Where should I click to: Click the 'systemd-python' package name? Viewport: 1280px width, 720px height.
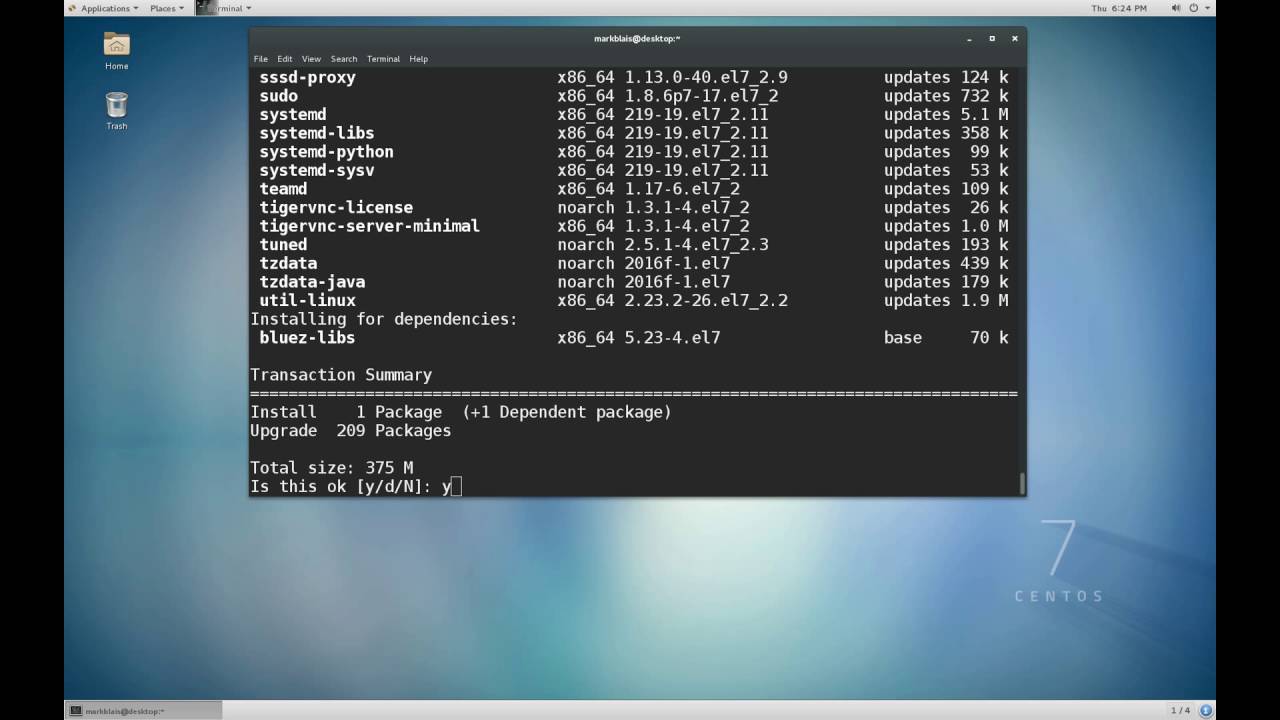327,152
